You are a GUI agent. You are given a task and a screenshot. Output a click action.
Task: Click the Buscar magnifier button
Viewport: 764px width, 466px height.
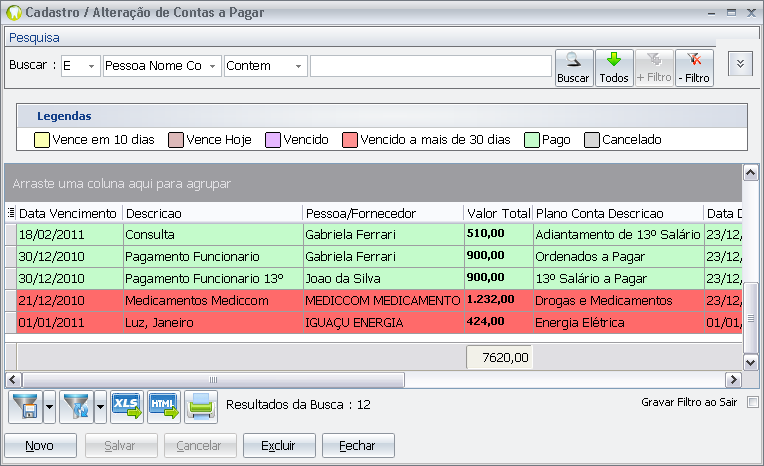pos(574,68)
